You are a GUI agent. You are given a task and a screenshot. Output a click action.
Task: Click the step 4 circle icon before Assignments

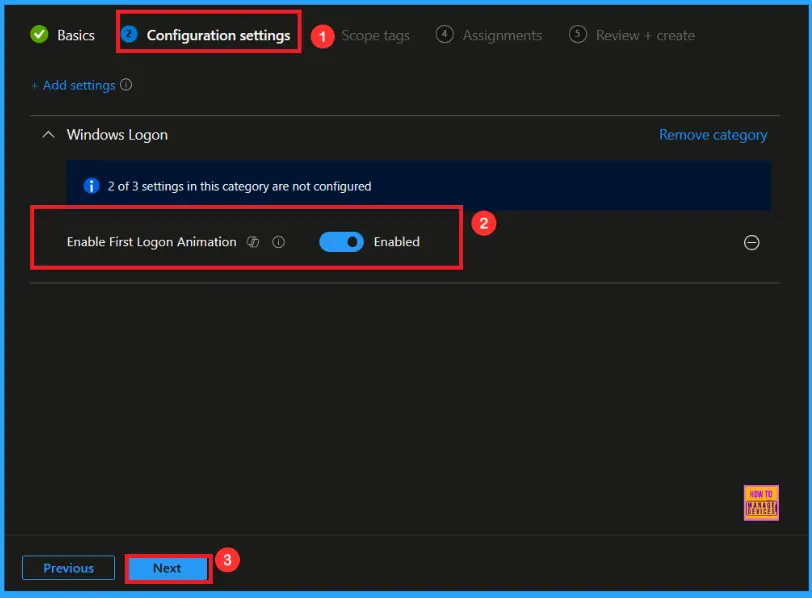point(445,34)
